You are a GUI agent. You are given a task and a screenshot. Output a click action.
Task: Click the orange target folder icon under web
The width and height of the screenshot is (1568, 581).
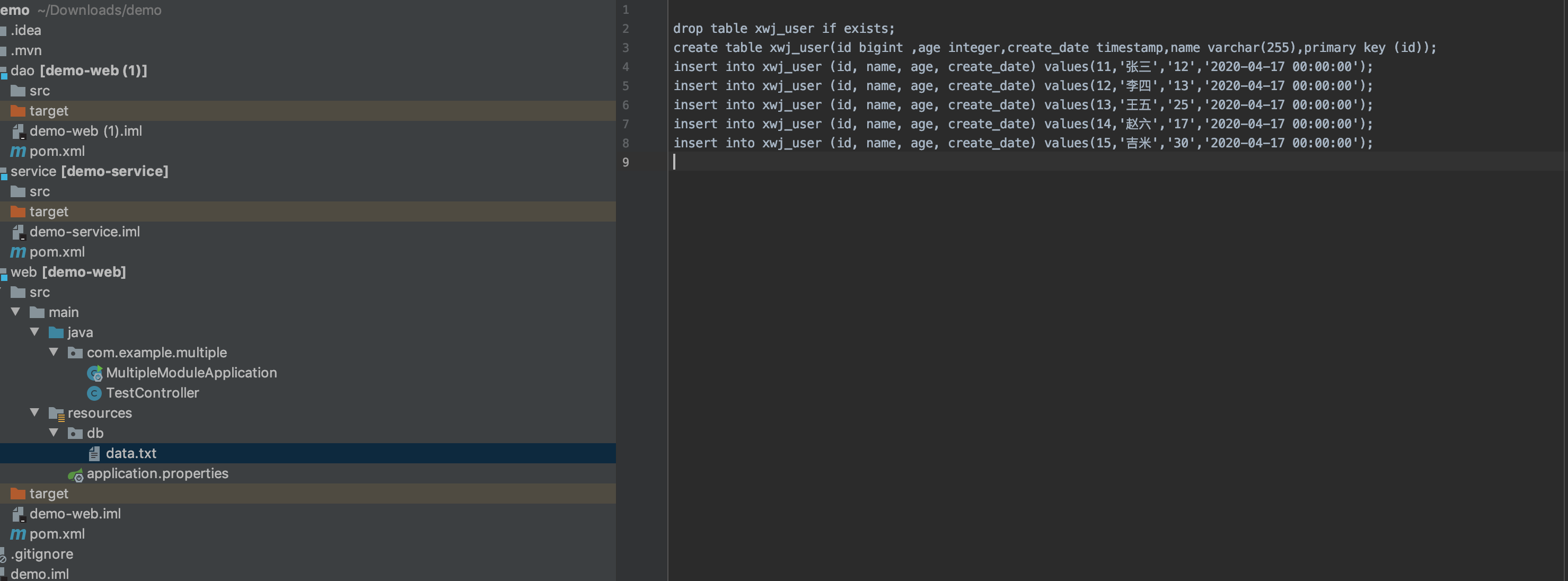pyautogui.click(x=17, y=494)
